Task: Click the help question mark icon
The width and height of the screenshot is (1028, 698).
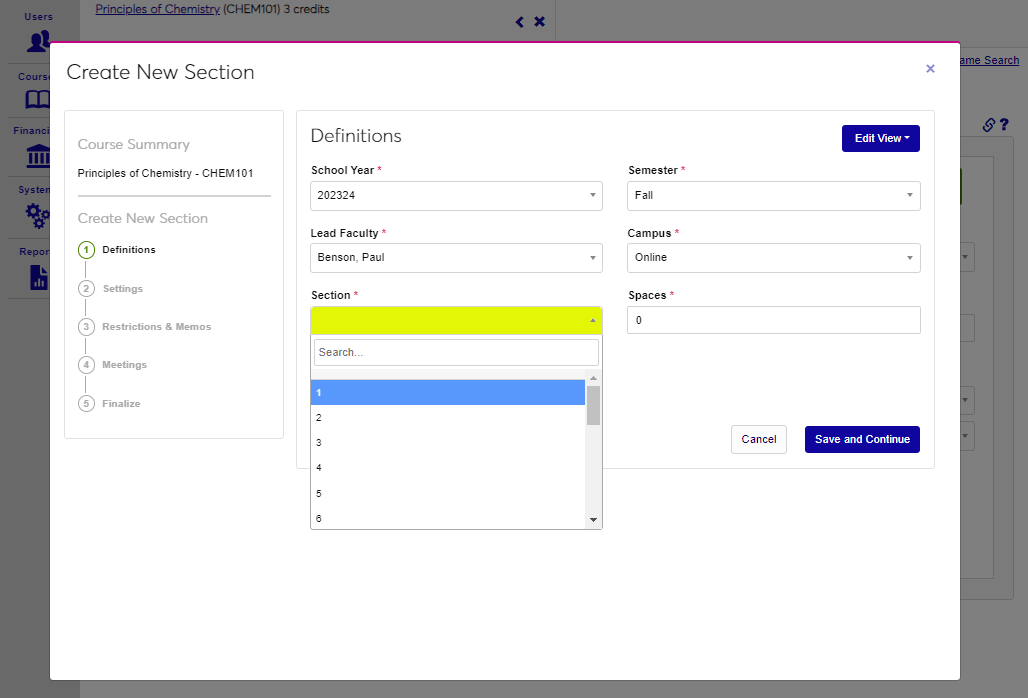Action: pos(1004,125)
